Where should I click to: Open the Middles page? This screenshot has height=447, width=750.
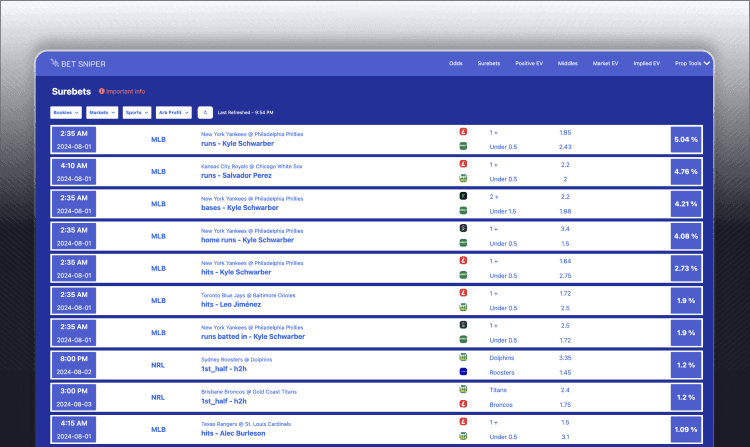568,63
